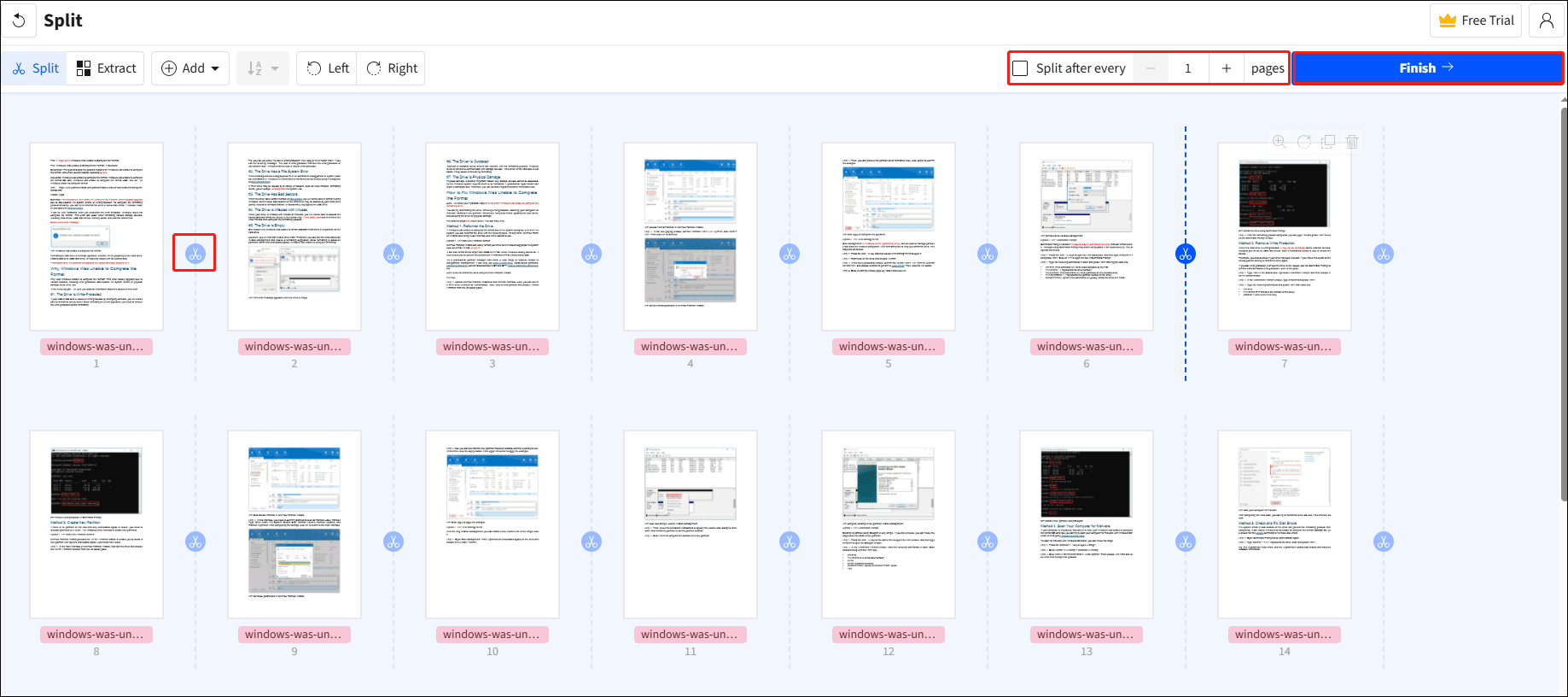
Task: Click the back arrow next to Split title
Action: coord(19,20)
